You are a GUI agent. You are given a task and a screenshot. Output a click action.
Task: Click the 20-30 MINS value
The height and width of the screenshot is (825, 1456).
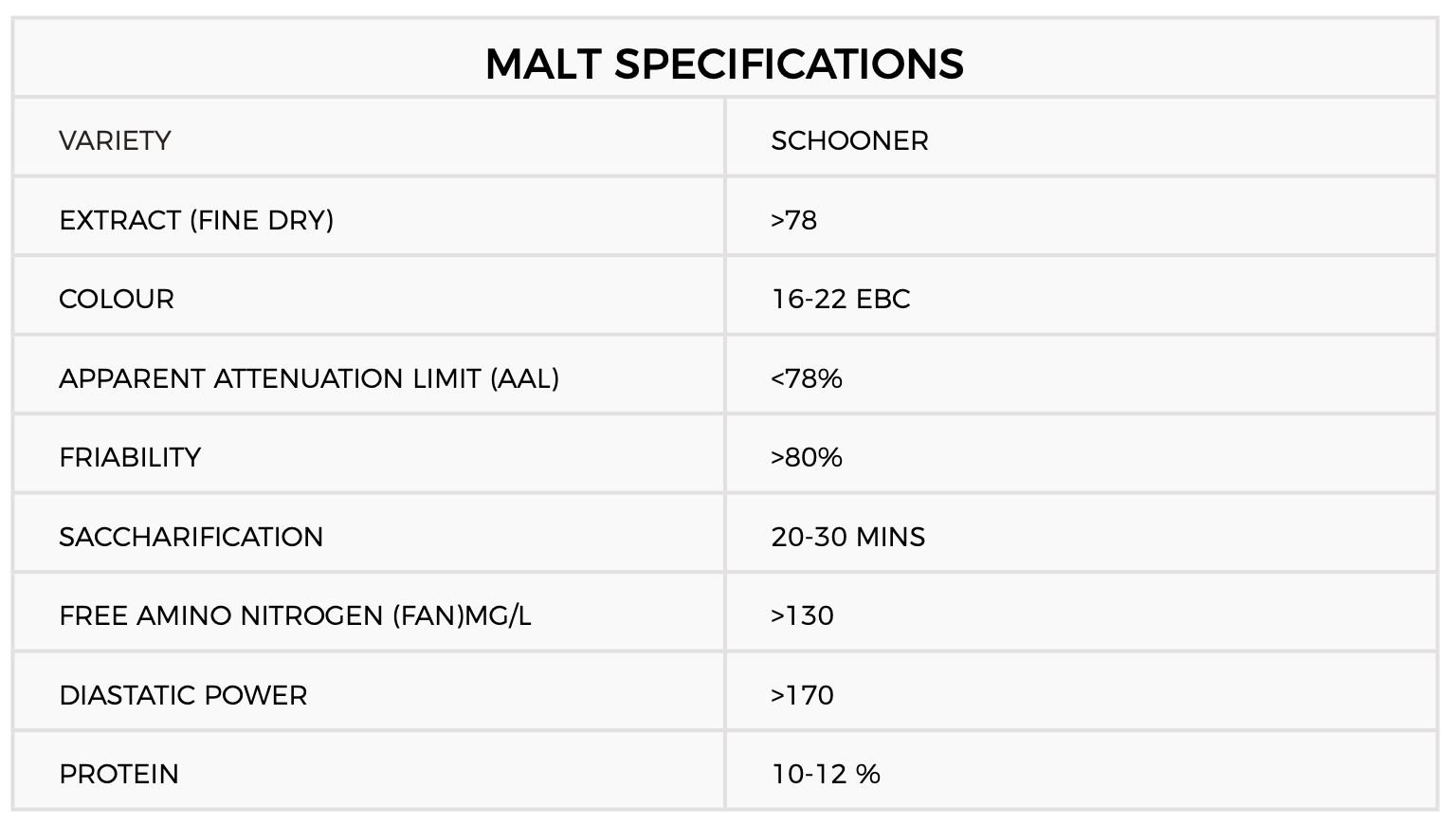point(848,537)
